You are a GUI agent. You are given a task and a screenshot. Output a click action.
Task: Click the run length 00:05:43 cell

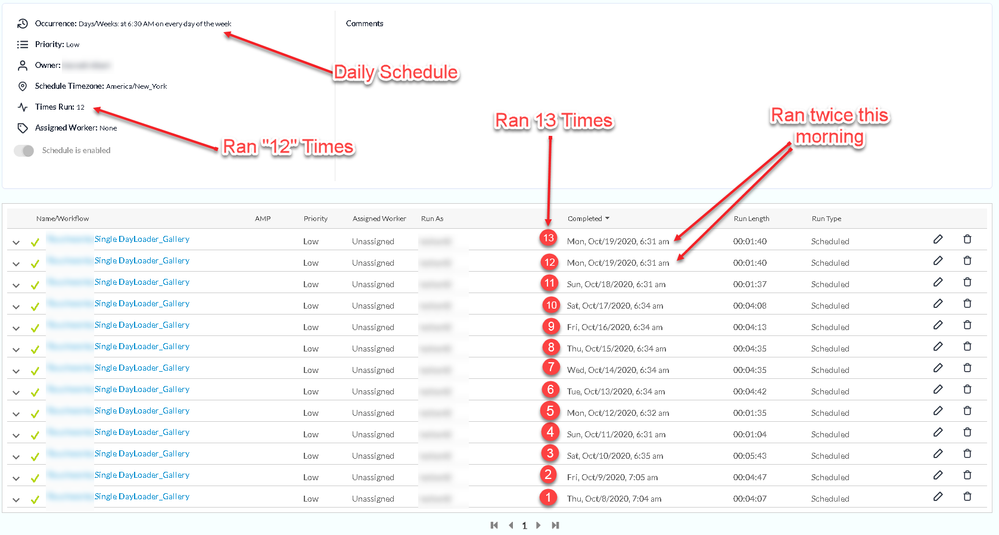[x=749, y=456]
